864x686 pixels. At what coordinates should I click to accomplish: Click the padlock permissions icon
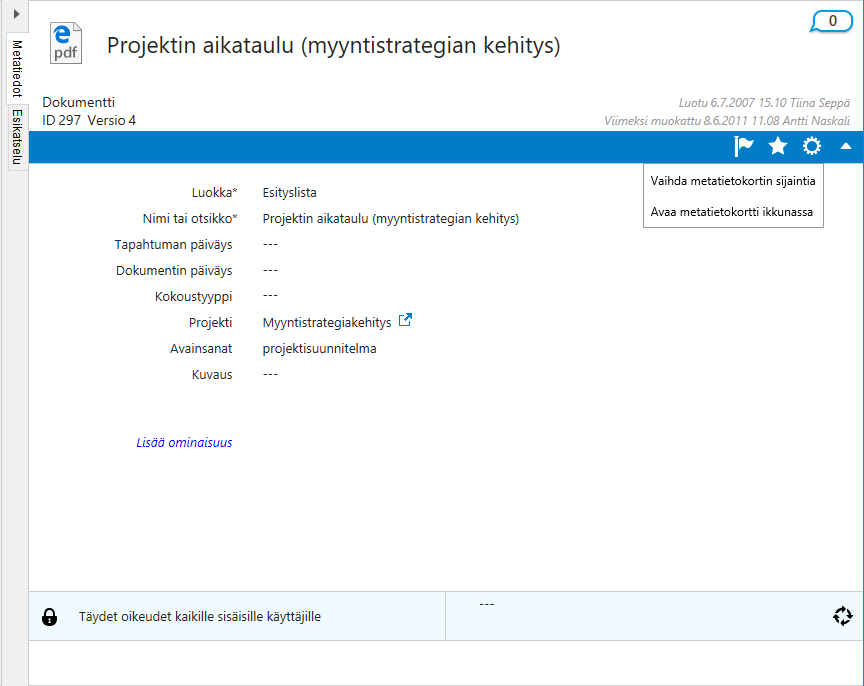(49, 617)
